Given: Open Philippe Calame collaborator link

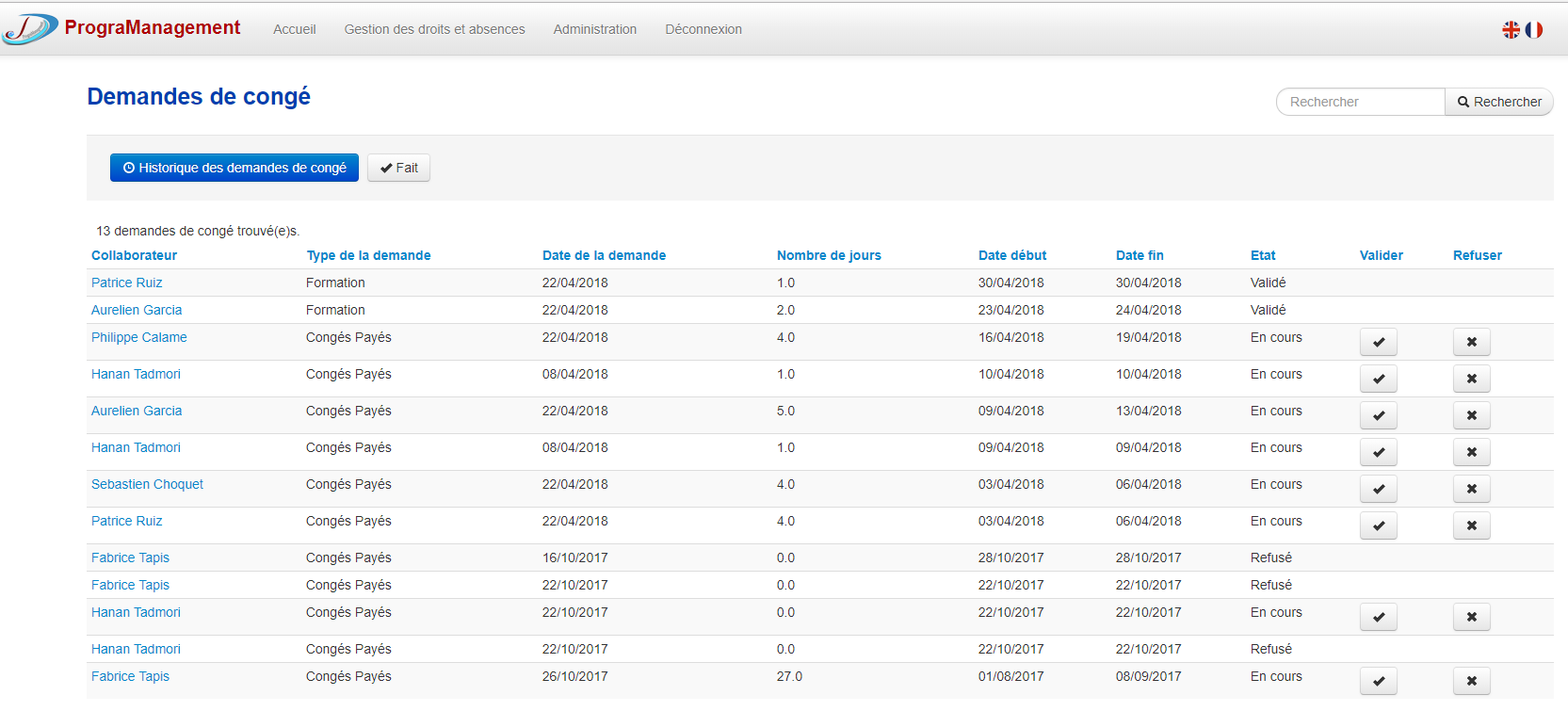Looking at the screenshot, I should 138,337.
